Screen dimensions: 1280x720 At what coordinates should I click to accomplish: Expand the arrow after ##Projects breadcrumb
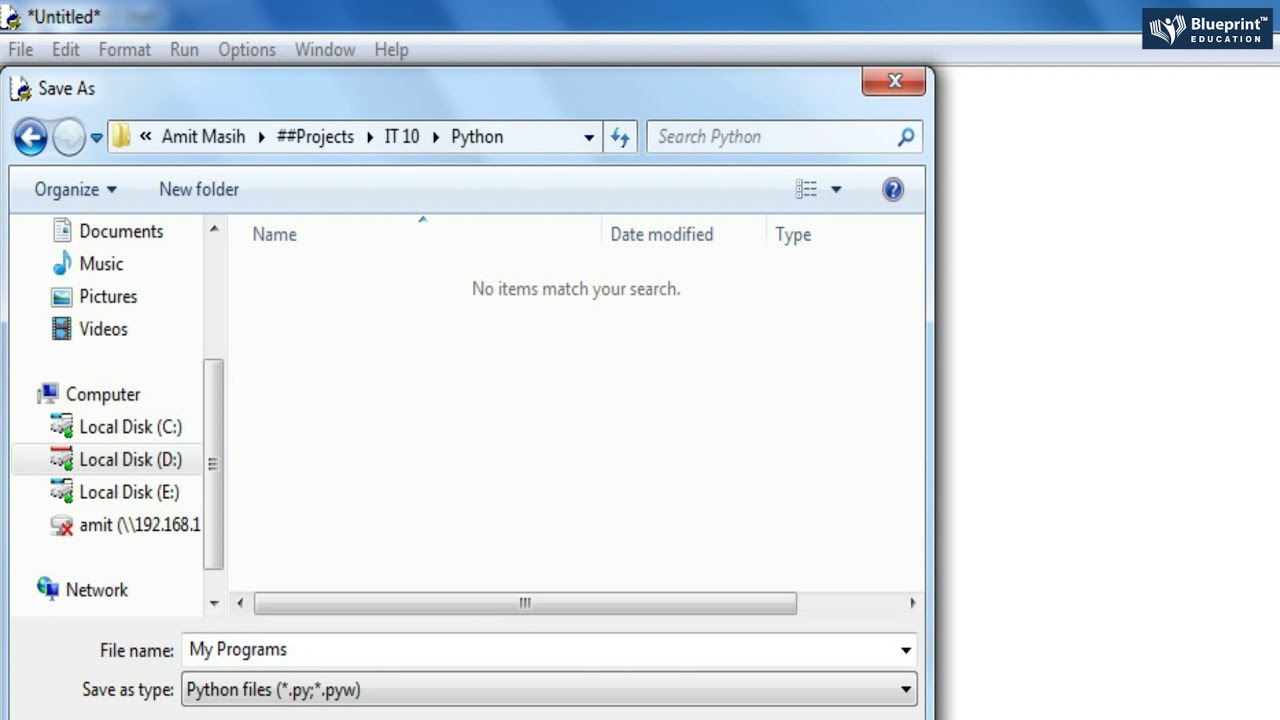pos(370,137)
